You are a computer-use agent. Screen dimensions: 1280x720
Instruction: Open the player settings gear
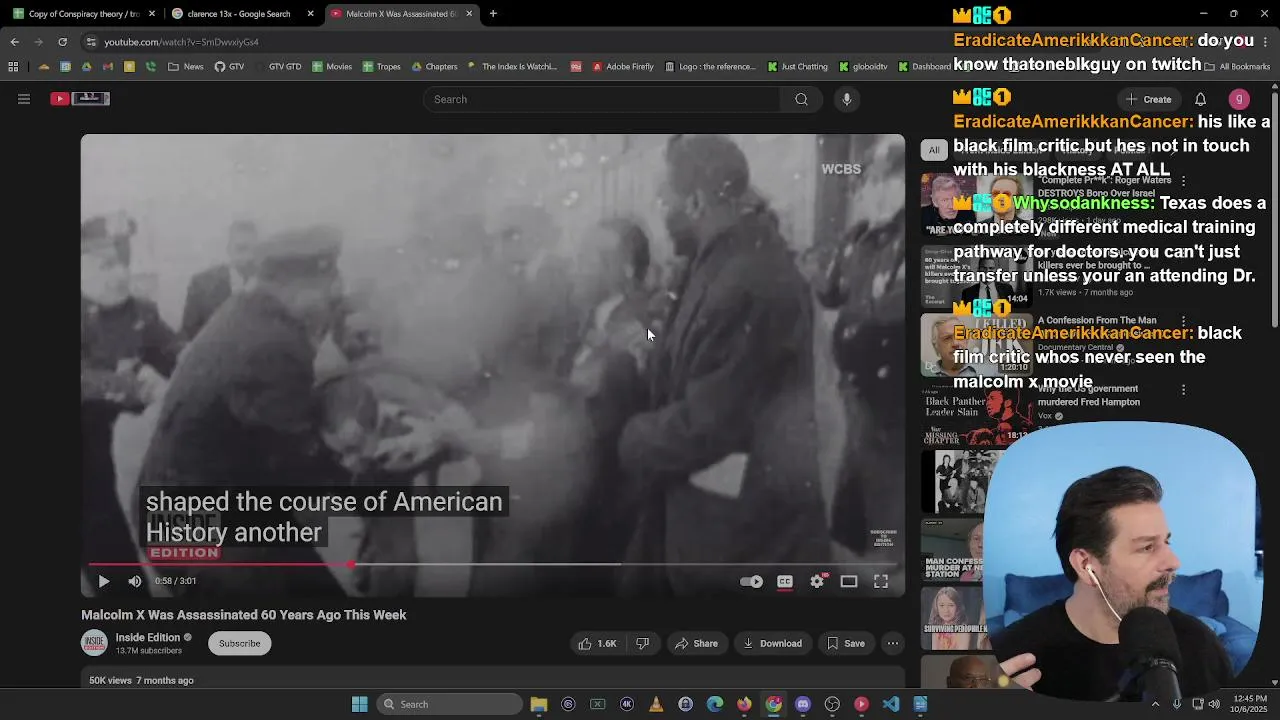[817, 581]
